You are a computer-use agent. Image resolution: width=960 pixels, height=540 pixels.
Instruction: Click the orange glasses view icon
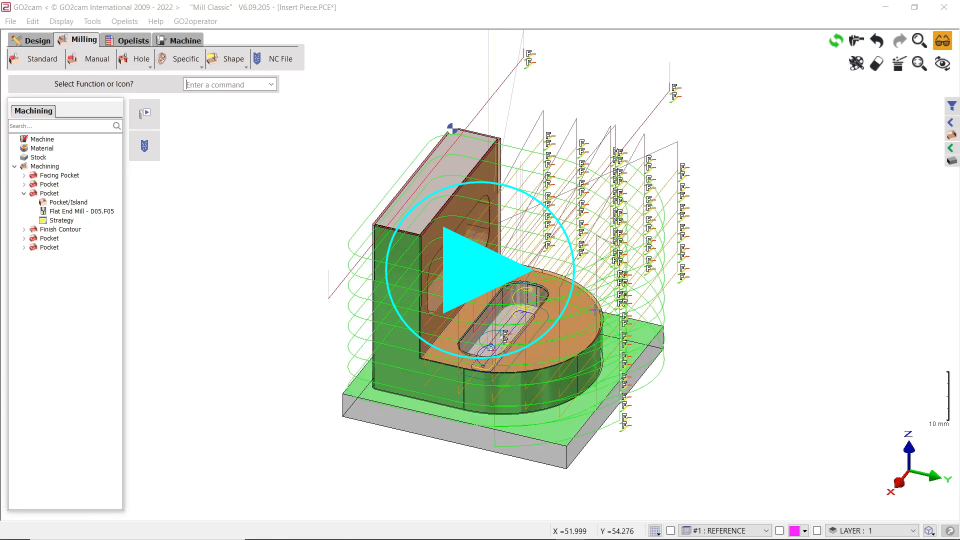[x=942, y=41]
